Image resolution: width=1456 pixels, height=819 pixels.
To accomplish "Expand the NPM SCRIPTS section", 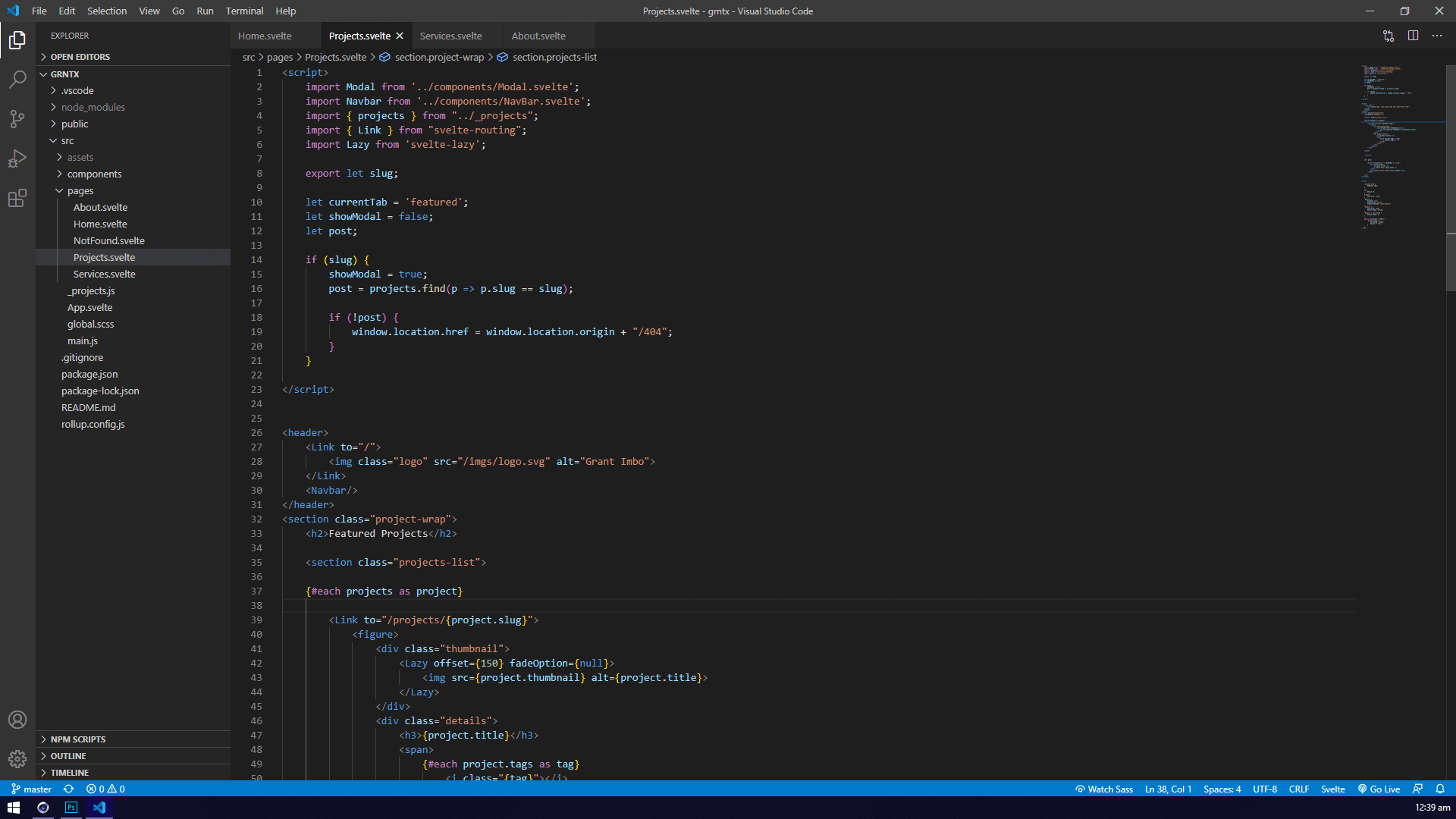I will point(78,739).
